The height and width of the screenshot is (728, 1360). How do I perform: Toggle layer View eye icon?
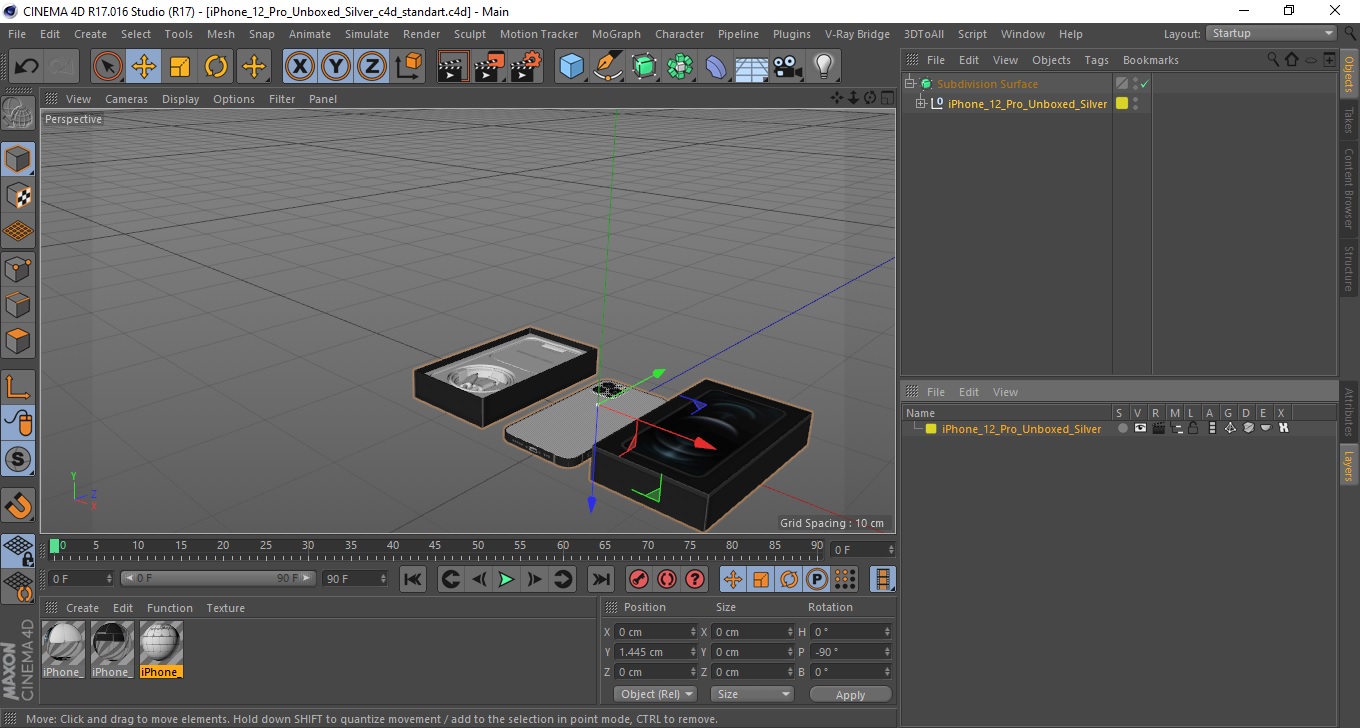pyautogui.click(x=1140, y=428)
